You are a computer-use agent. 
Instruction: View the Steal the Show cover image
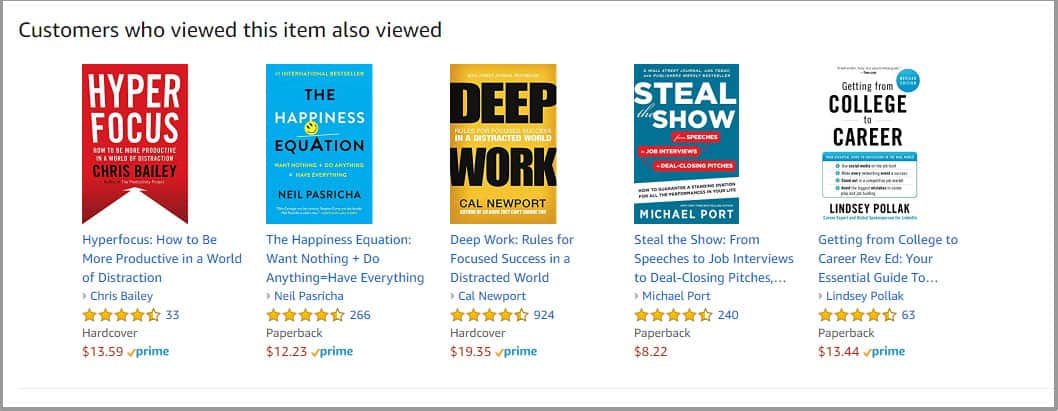(x=686, y=144)
